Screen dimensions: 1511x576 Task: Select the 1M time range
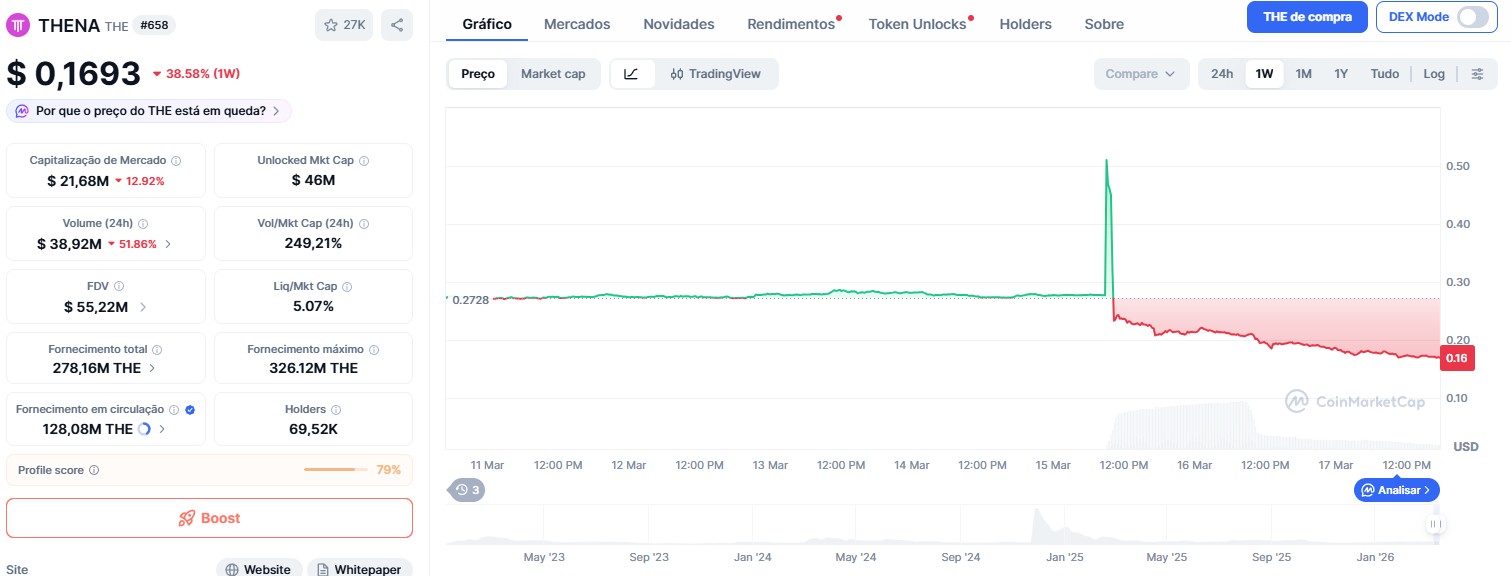click(x=1304, y=74)
